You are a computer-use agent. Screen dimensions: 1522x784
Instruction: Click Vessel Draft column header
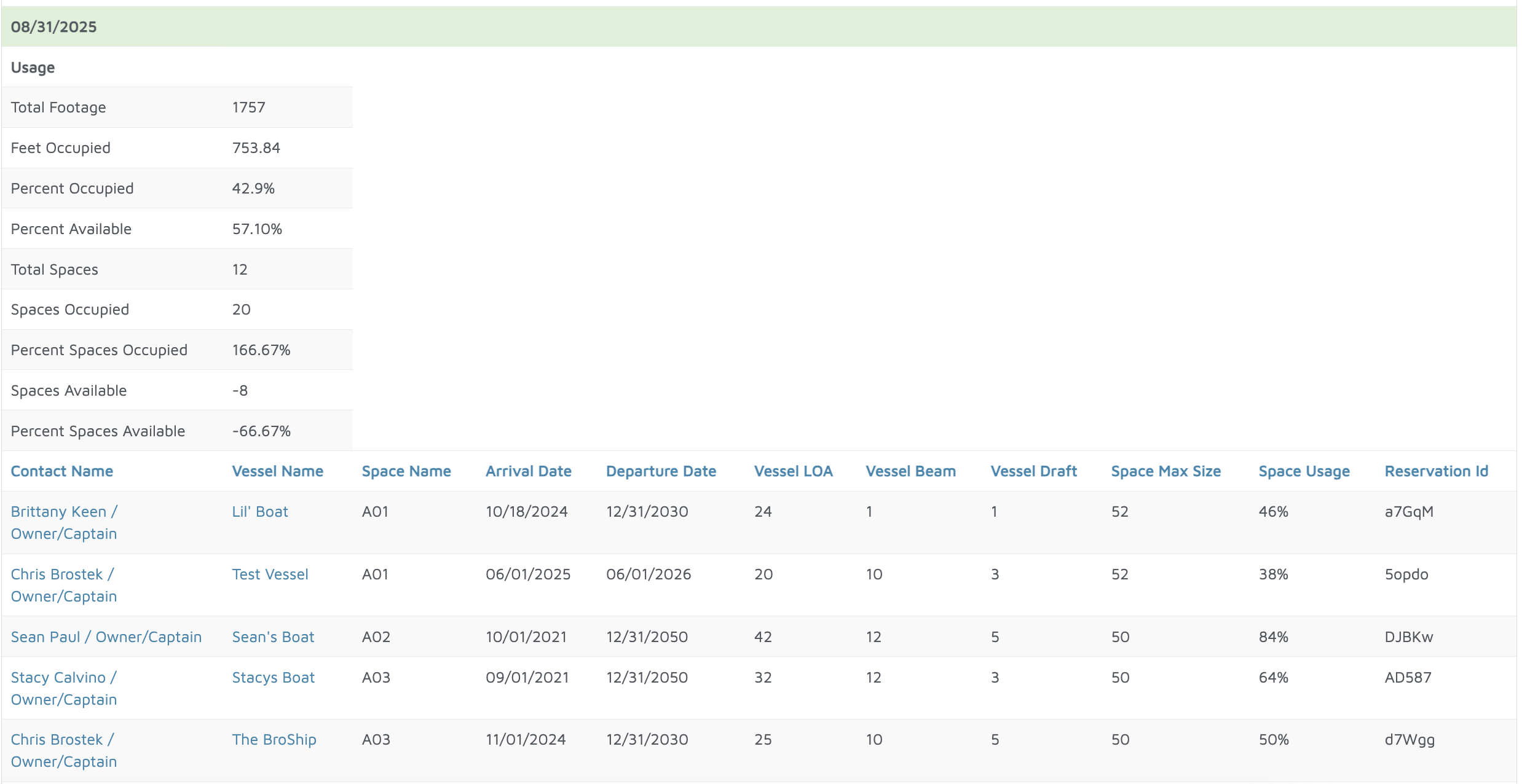point(1033,471)
